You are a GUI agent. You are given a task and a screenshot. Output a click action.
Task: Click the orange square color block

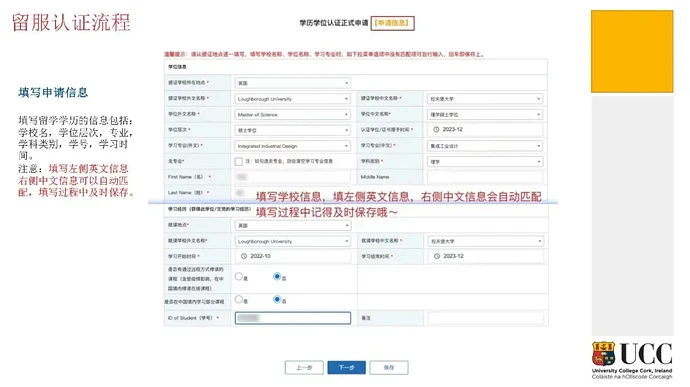632,52
